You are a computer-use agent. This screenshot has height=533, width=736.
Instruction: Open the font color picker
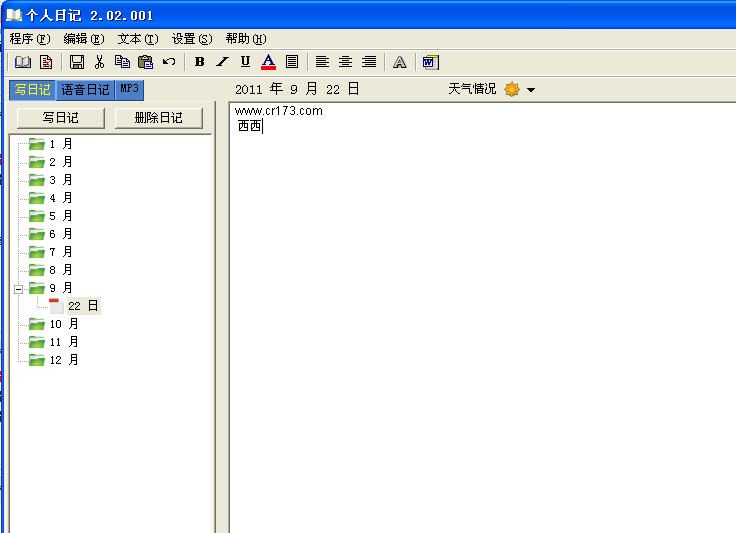268,62
